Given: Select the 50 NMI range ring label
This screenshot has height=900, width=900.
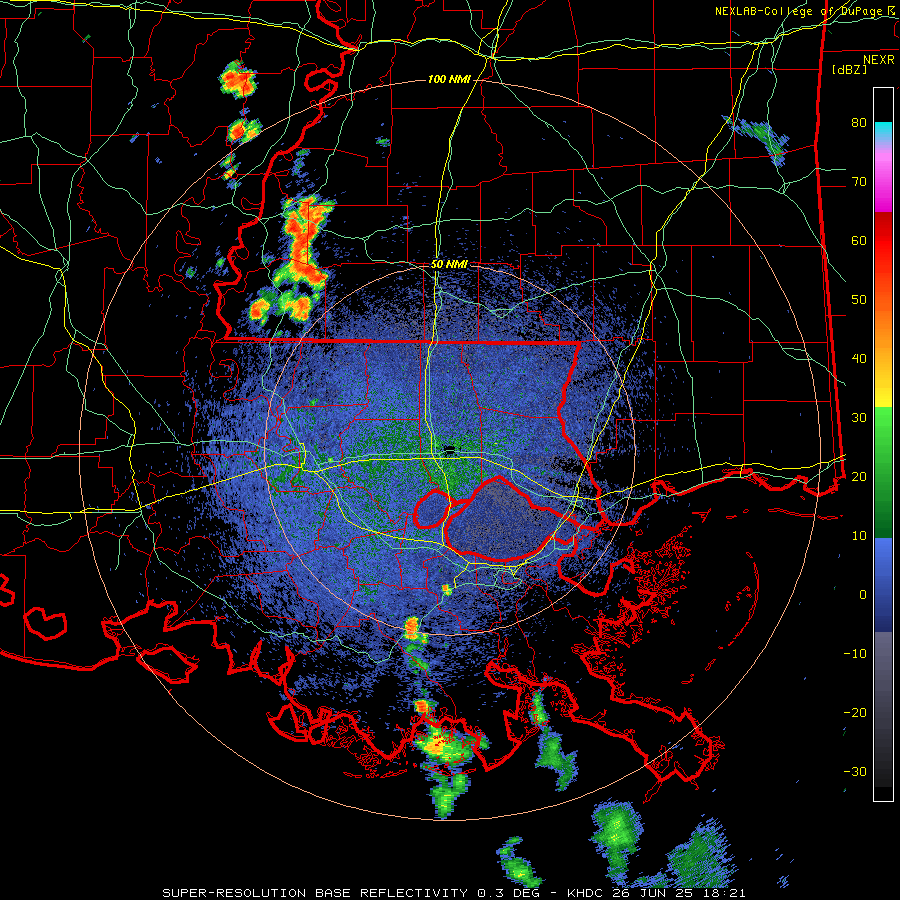Looking at the screenshot, I should pos(449,265).
